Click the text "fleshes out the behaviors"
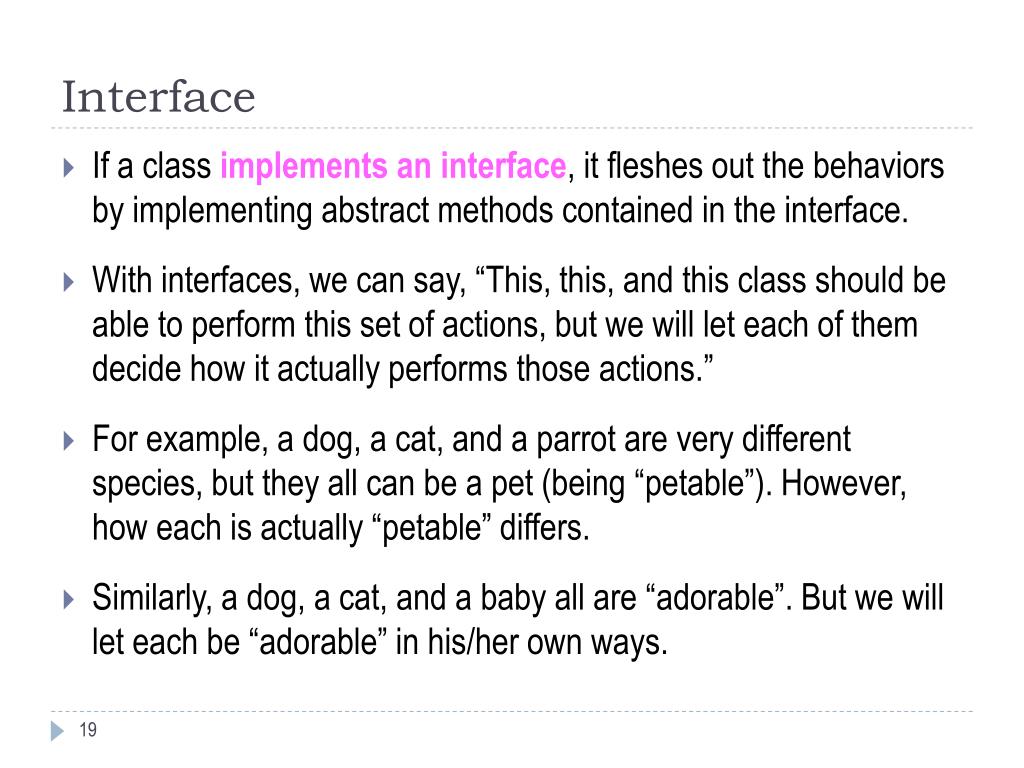Screen dimensions: 1024x768 [775, 166]
